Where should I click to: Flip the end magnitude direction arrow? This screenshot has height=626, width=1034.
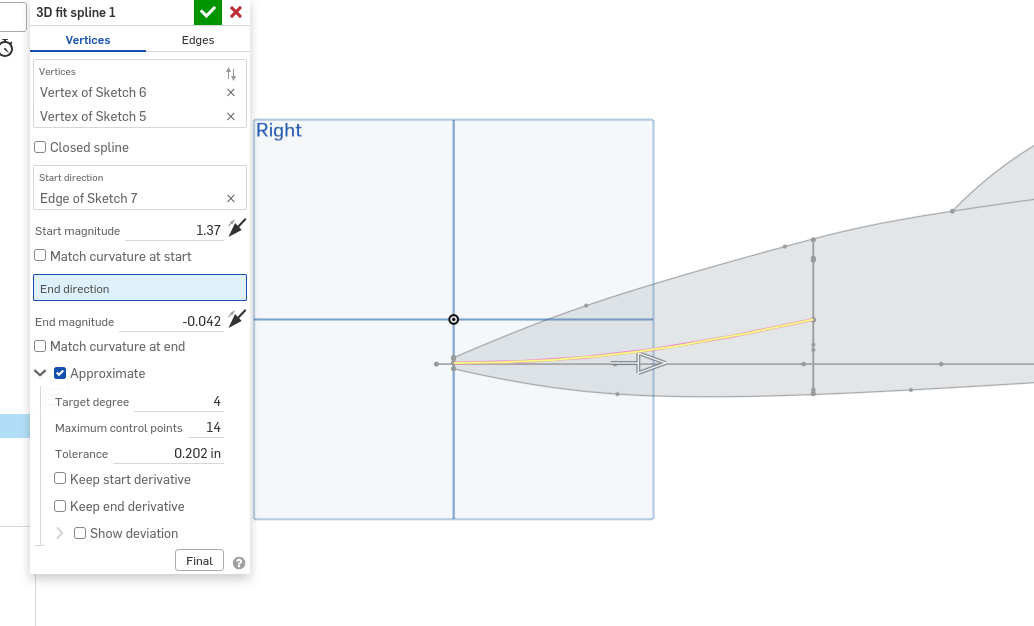point(236,320)
